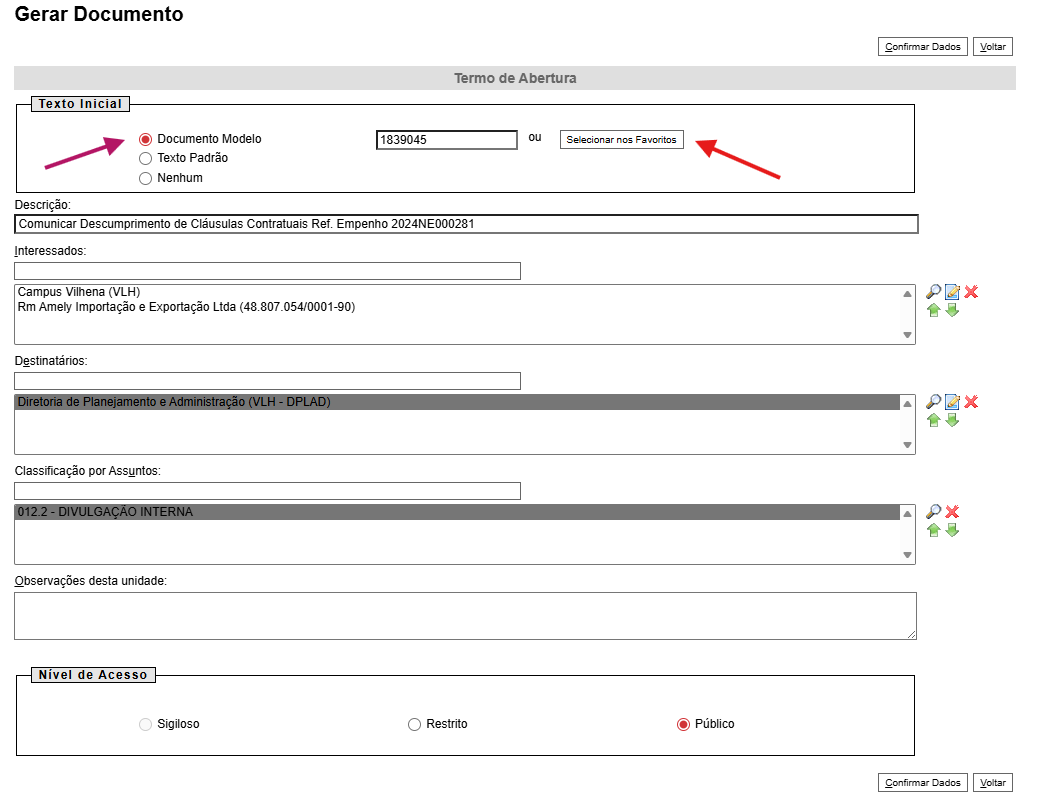Focus the Descrição text field
The height and width of the screenshot is (799, 1037).
pyautogui.click(x=466, y=225)
